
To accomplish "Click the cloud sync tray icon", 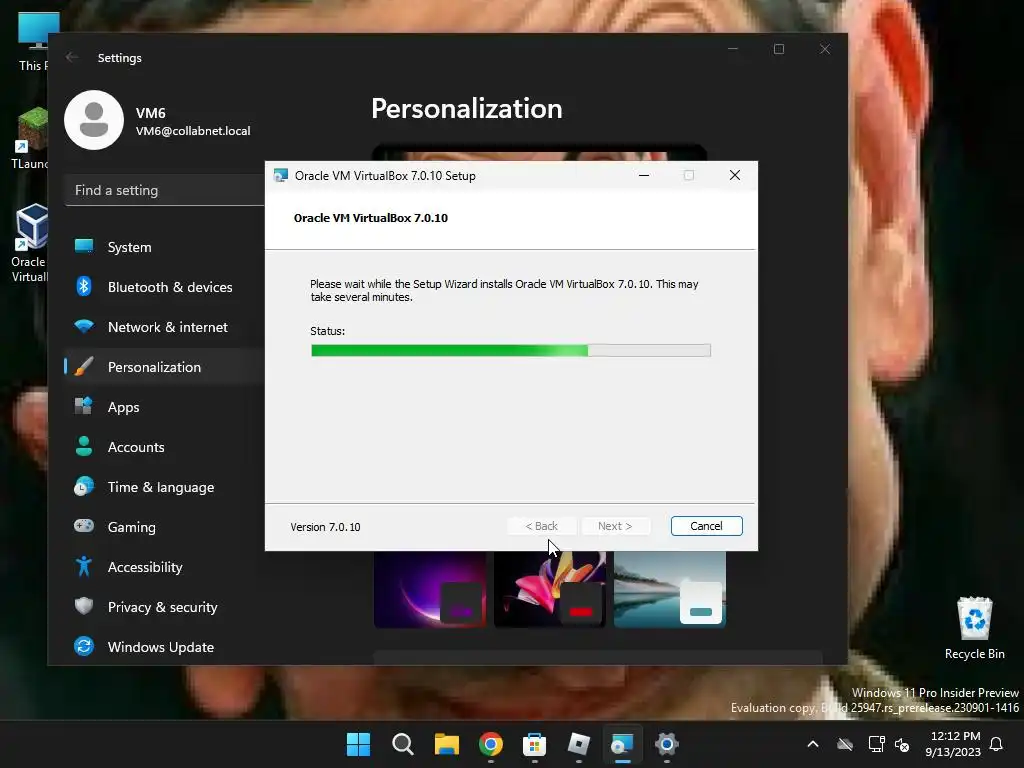I will pos(845,744).
